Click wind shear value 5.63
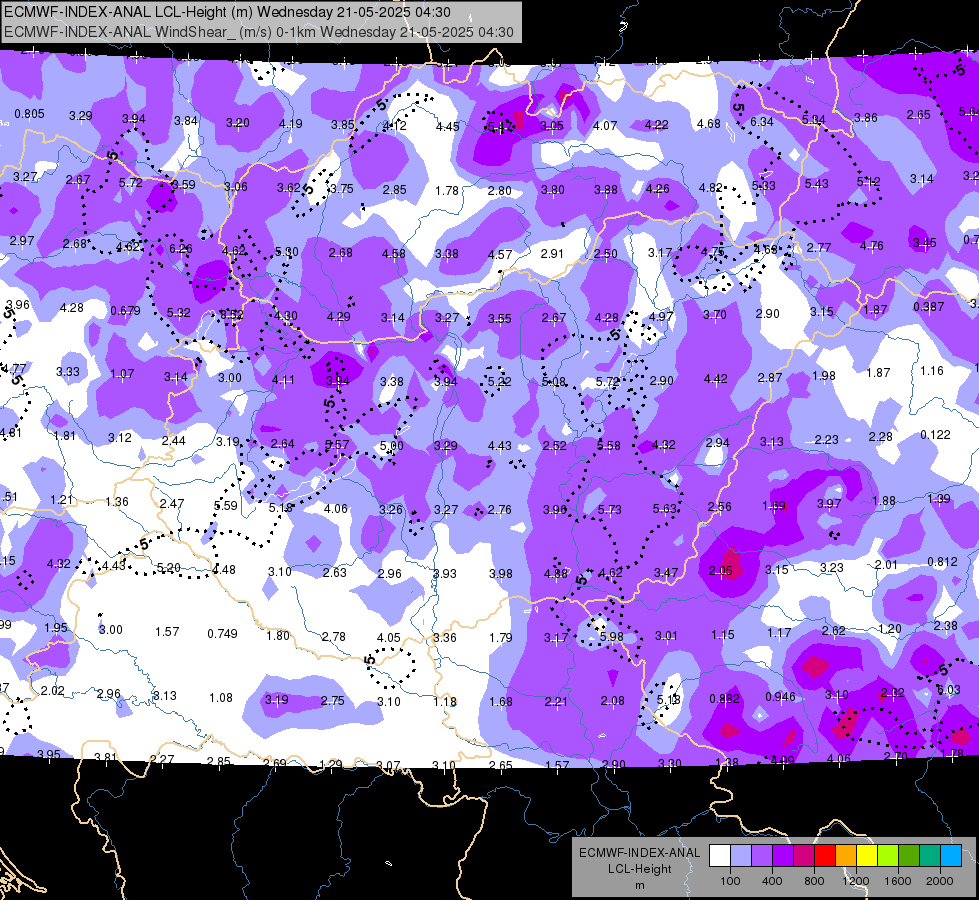 click(x=665, y=508)
